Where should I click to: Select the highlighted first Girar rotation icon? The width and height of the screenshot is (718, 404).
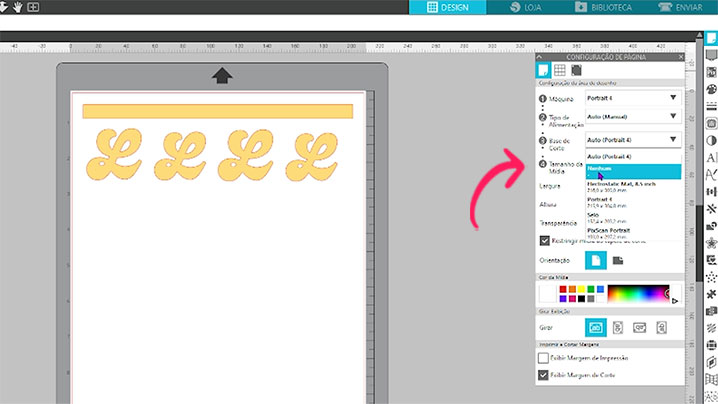[597, 327]
